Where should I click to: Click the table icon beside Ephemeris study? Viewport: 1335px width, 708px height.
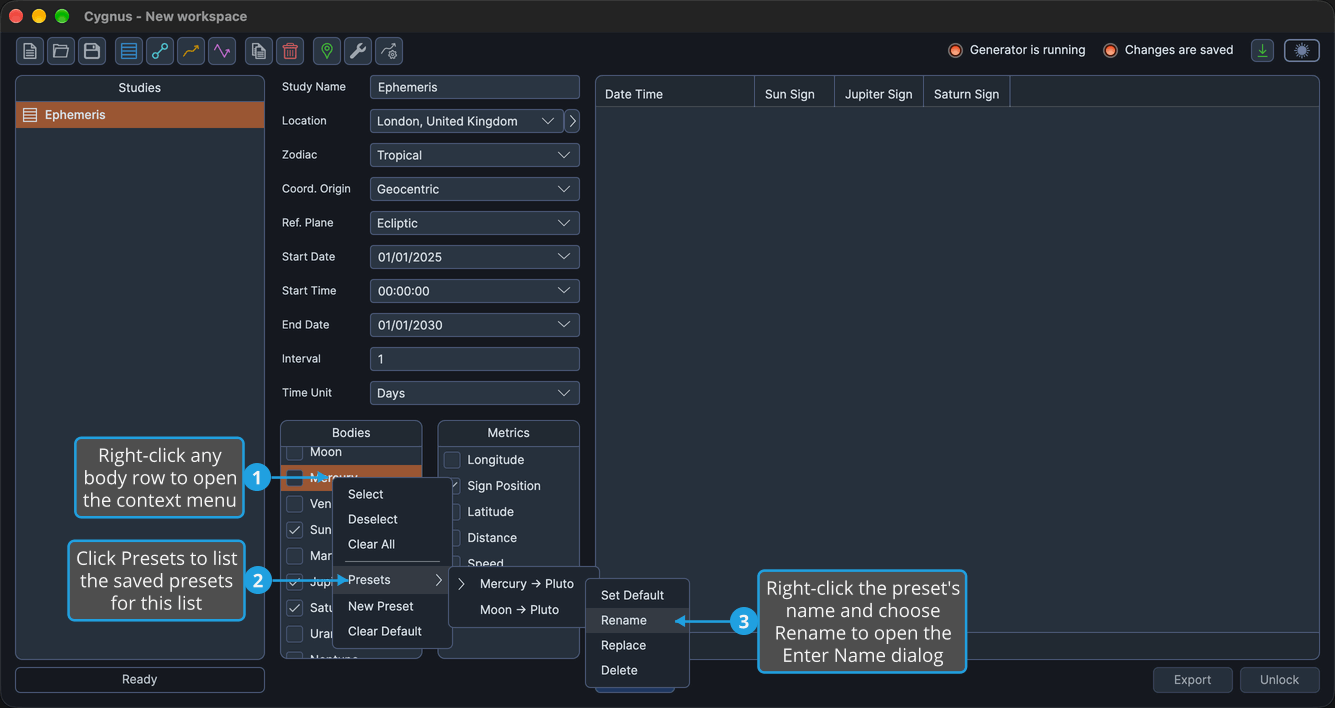click(x=30, y=115)
